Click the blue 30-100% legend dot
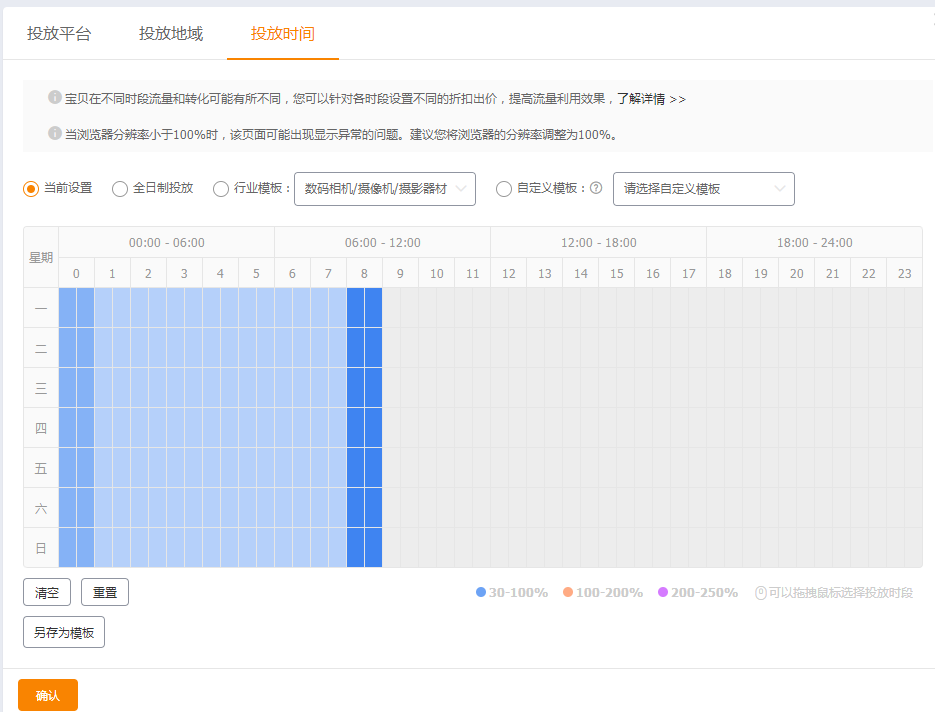This screenshot has height=712, width=935. coord(483,592)
